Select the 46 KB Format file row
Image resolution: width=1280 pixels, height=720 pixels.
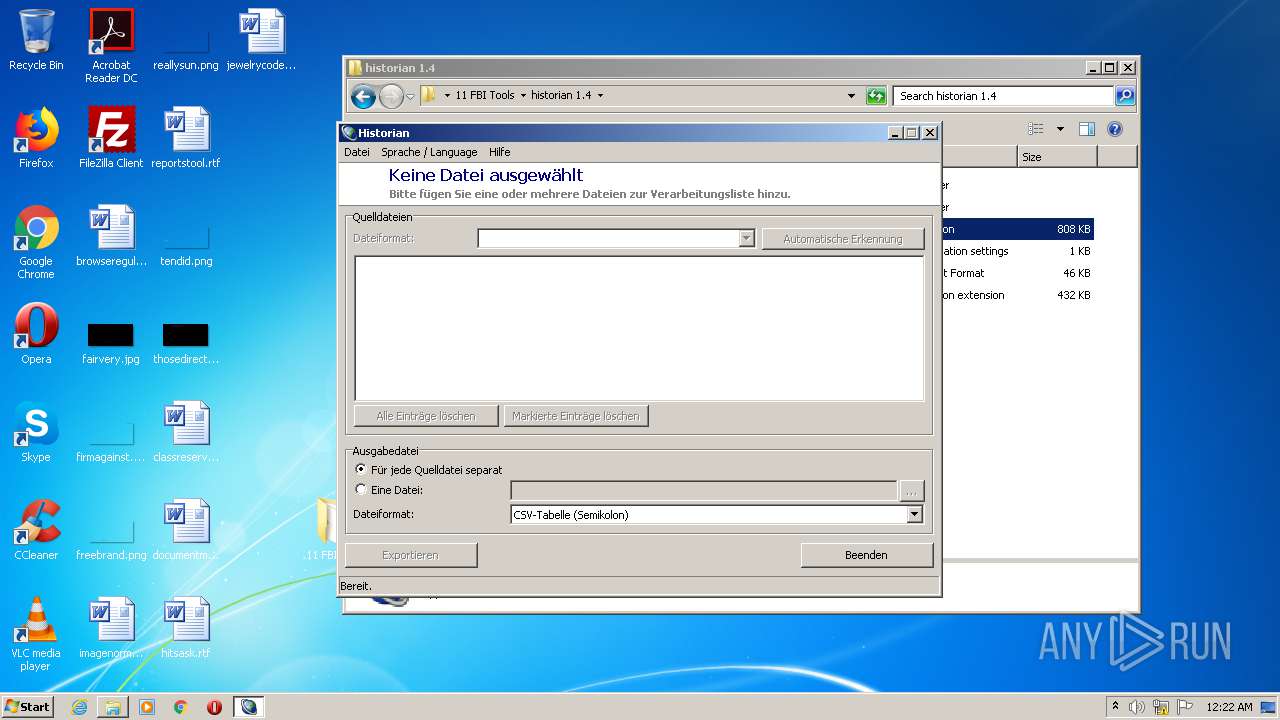point(1017,273)
